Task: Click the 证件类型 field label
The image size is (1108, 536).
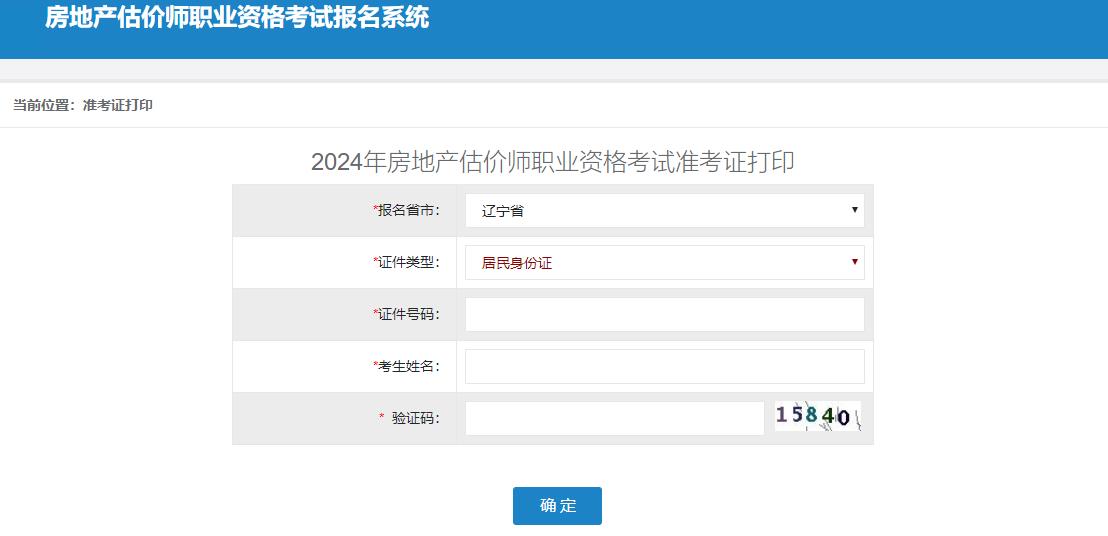Action: click(x=408, y=263)
